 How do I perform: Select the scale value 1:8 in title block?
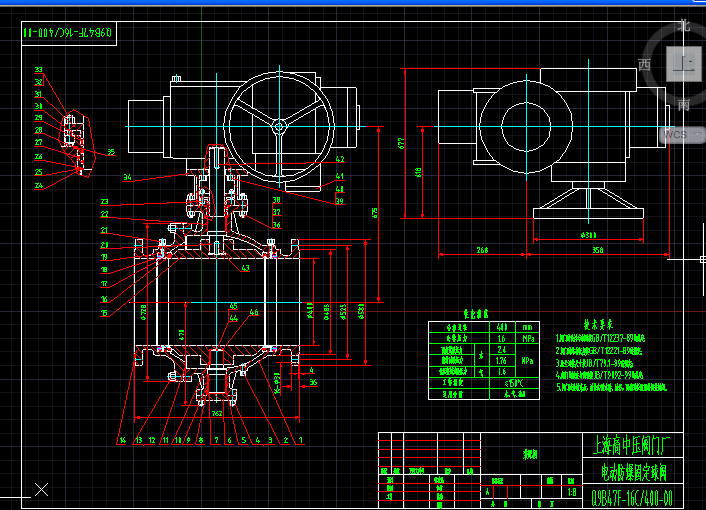pyautogui.click(x=572, y=492)
